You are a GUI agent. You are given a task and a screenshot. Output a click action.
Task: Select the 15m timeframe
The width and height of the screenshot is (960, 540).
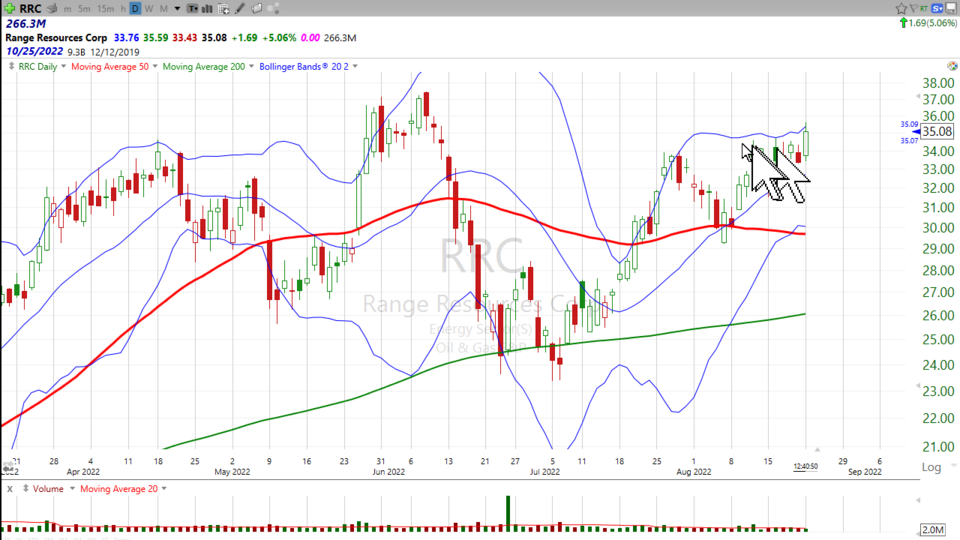tap(105, 9)
